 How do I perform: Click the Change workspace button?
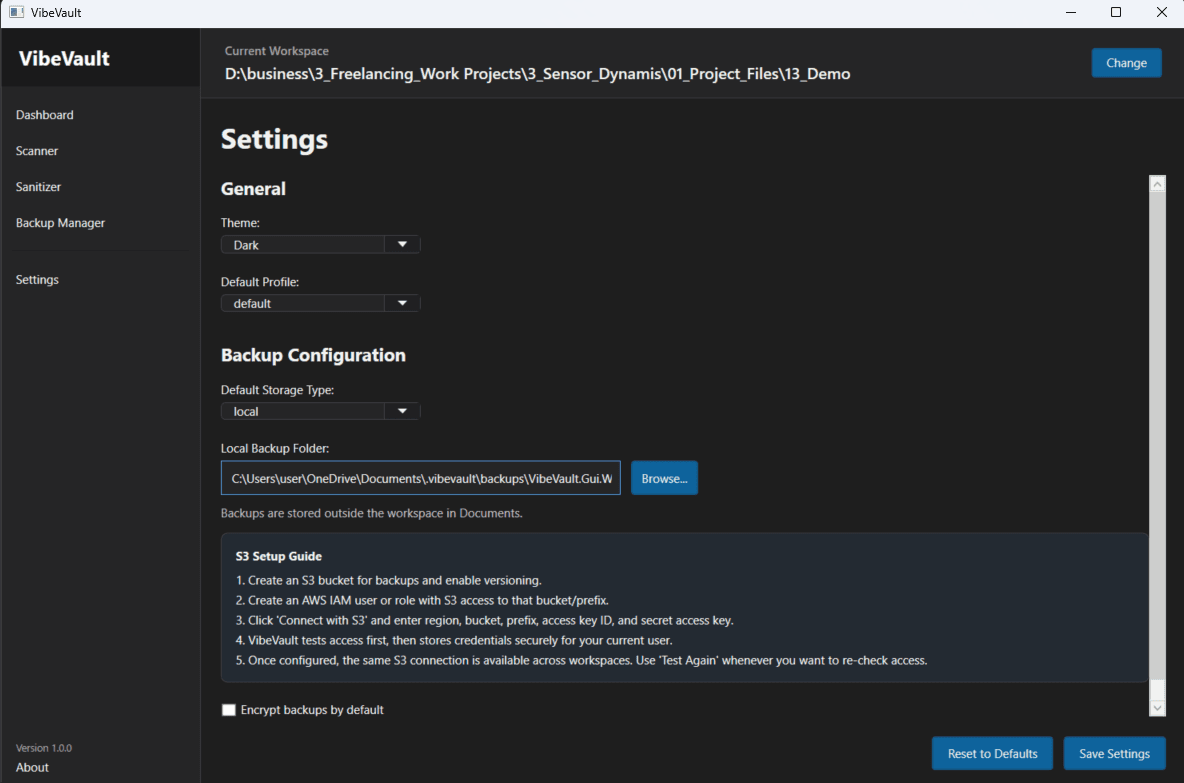1126,62
